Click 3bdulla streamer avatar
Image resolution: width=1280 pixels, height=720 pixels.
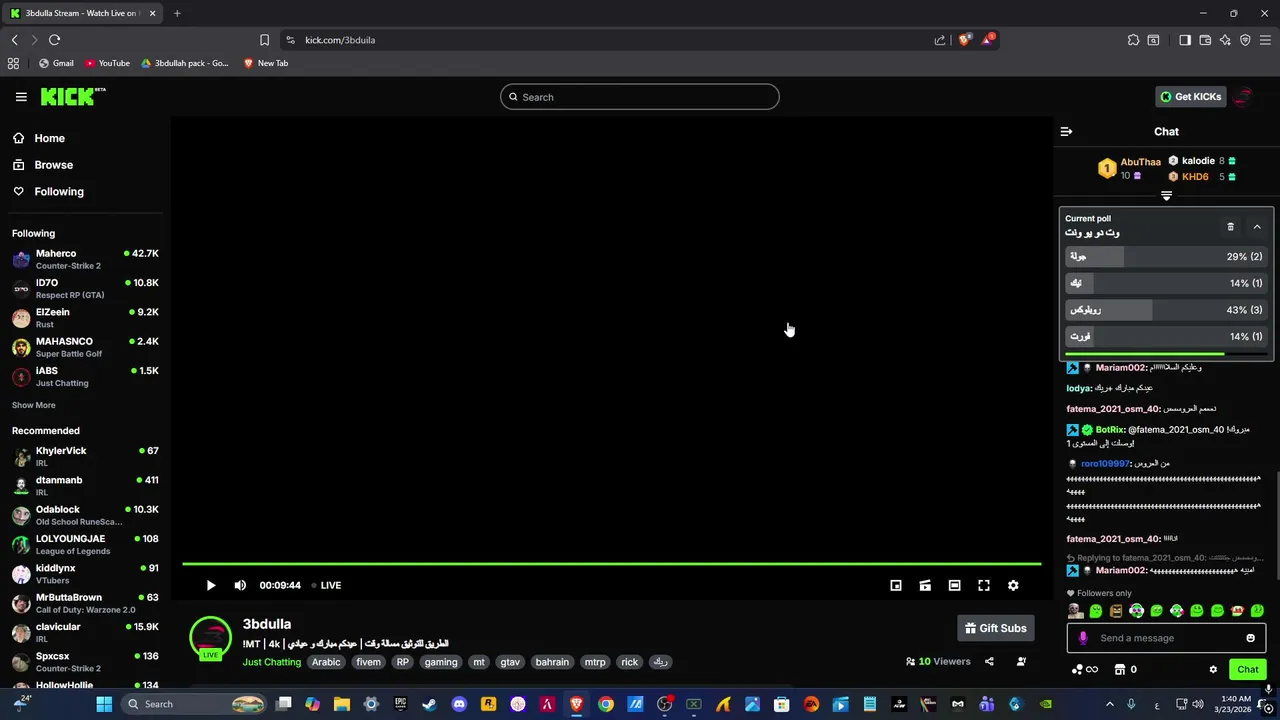(210, 639)
